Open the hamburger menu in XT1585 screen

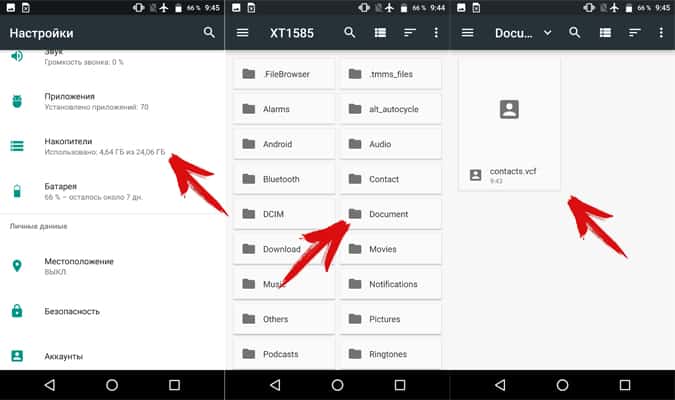[x=242, y=33]
